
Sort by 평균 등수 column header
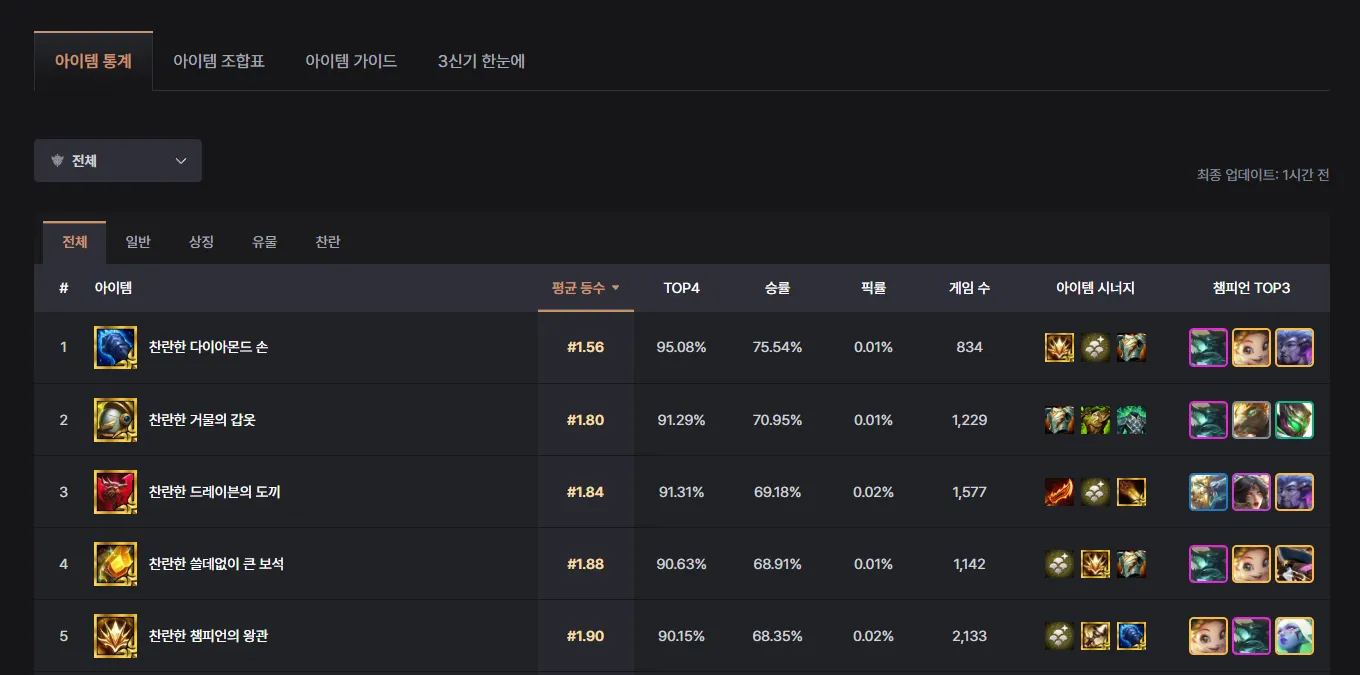(585, 288)
